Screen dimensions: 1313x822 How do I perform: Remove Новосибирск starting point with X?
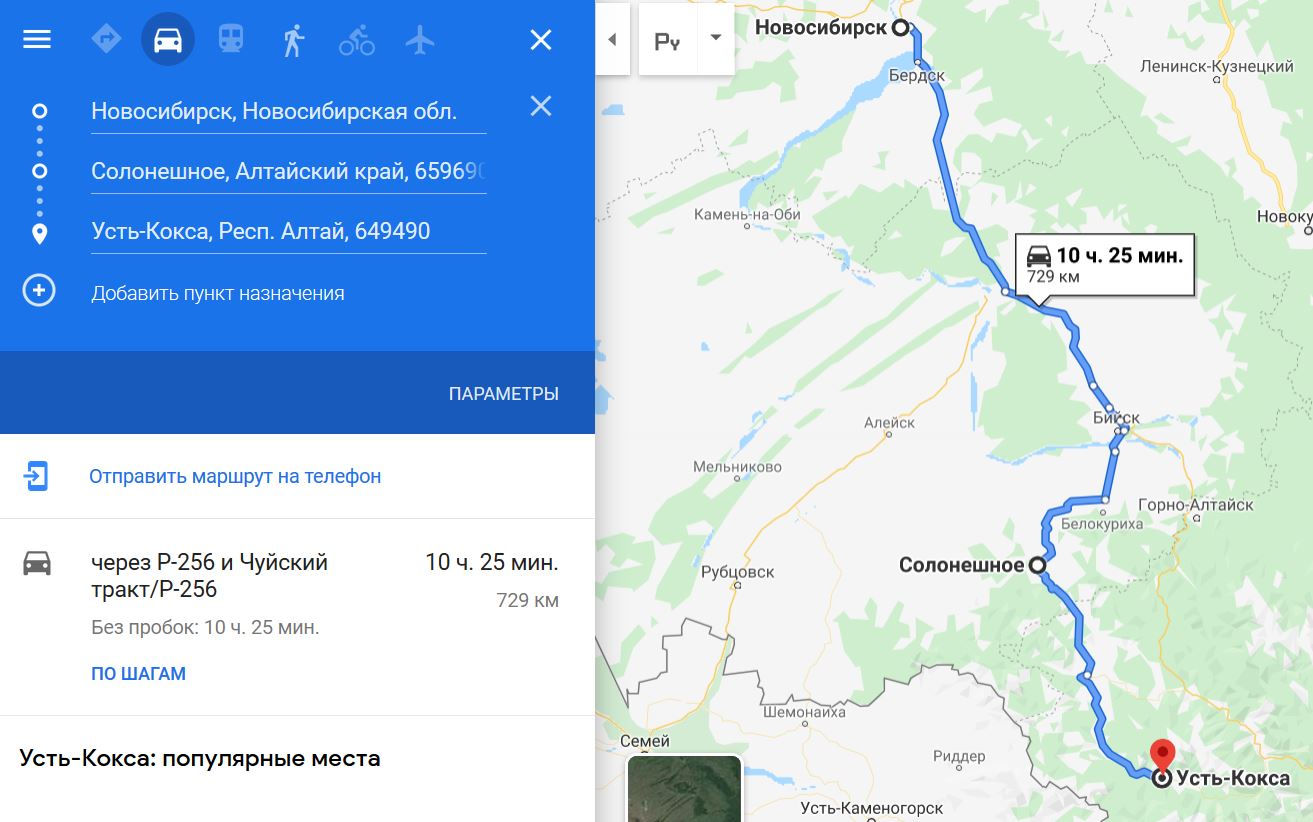(x=540, y=106)
